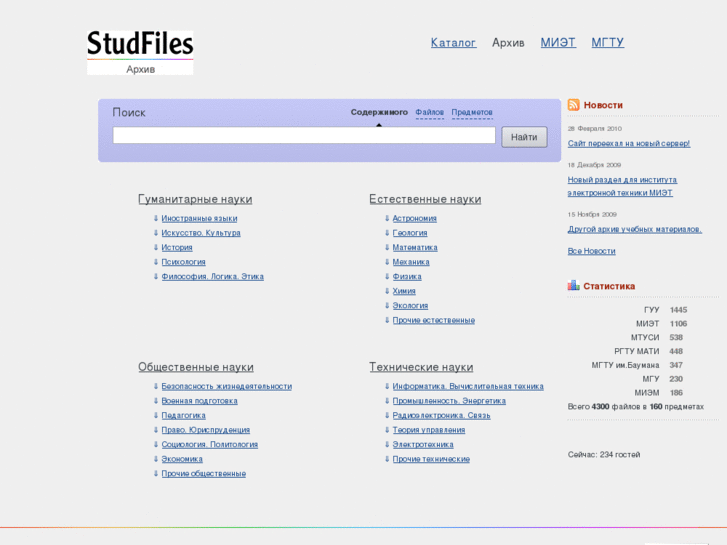
Task: Open the Физика subject link
Action: (x=407, y=276)
